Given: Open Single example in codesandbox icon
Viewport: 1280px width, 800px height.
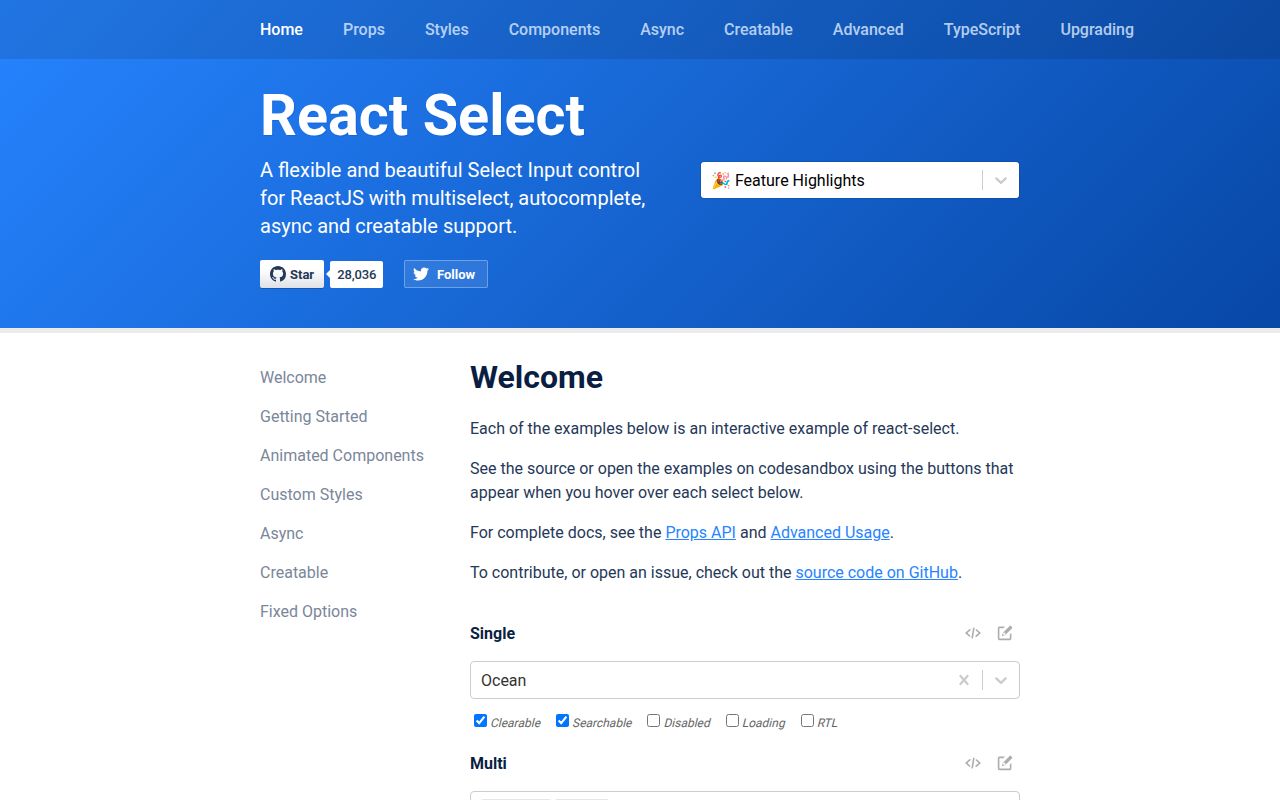Looking at the screenshot, I should point(1005,633).
